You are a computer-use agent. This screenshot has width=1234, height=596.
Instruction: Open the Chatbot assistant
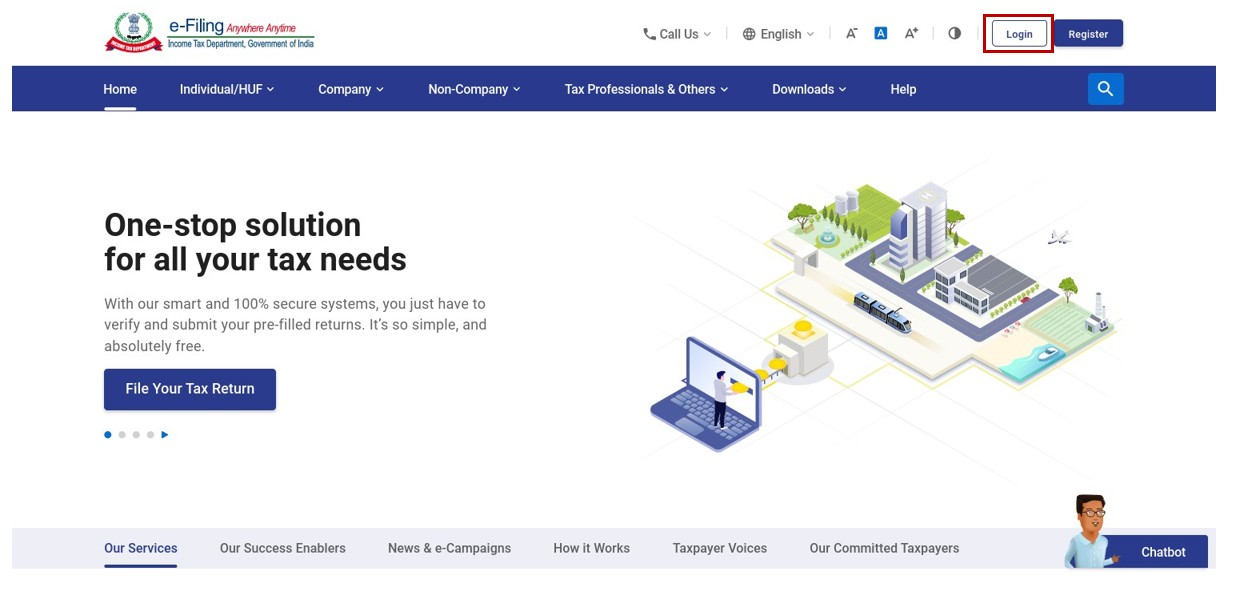(1163, 551)
